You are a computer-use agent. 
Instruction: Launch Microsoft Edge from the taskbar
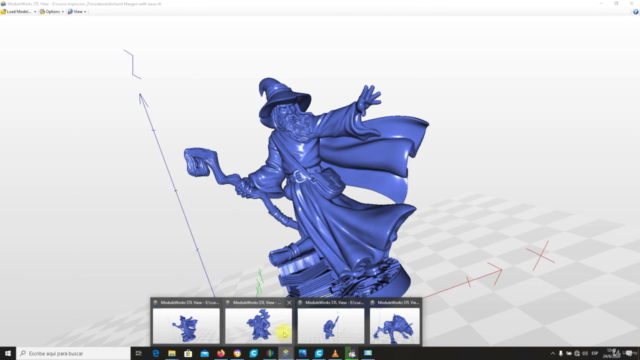[156, 353]
